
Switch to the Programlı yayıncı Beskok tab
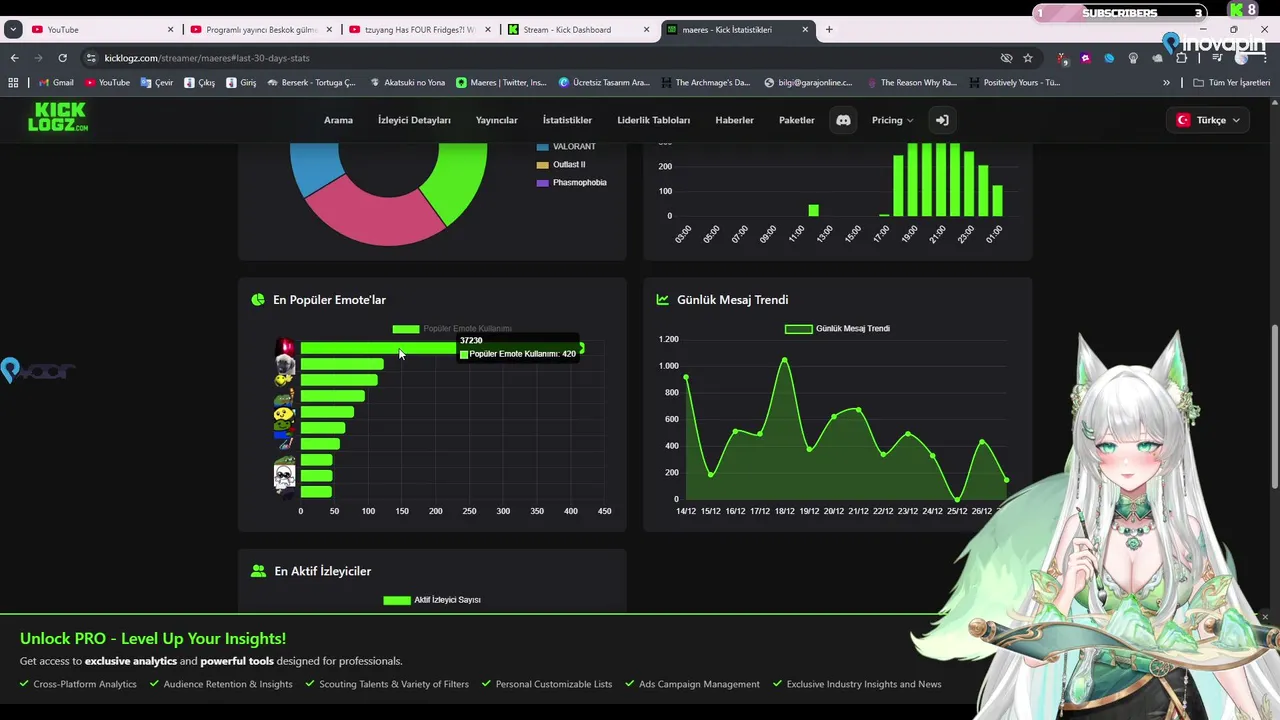259,29
